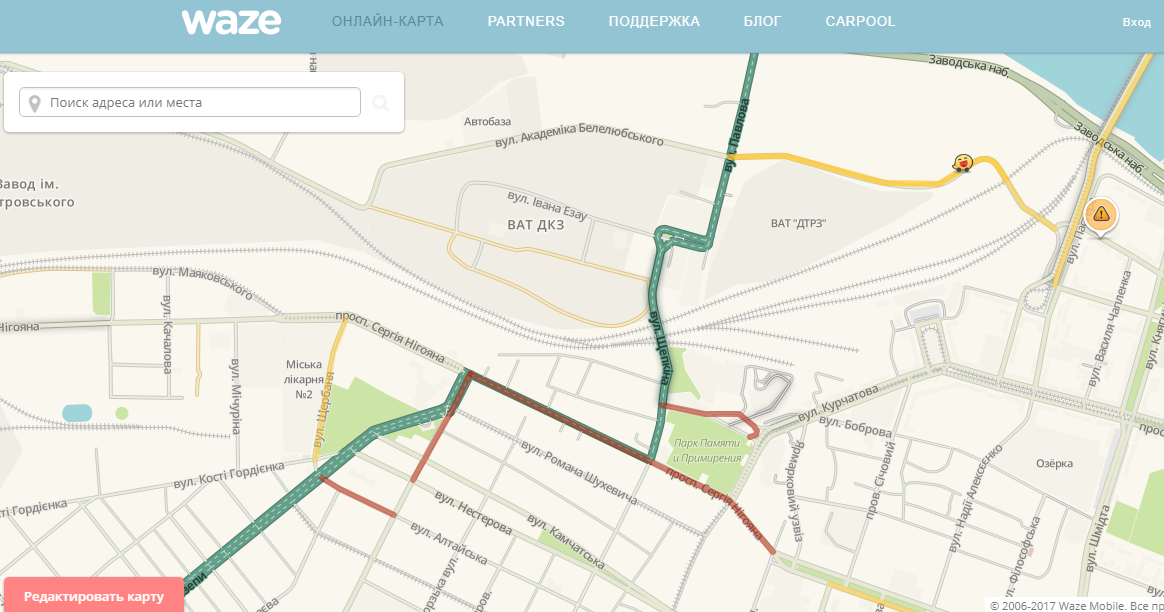Screen dimensions: 1164x612
Task: Click the ВАТ ДКЗ area on the map
Action: pos(528,225)
